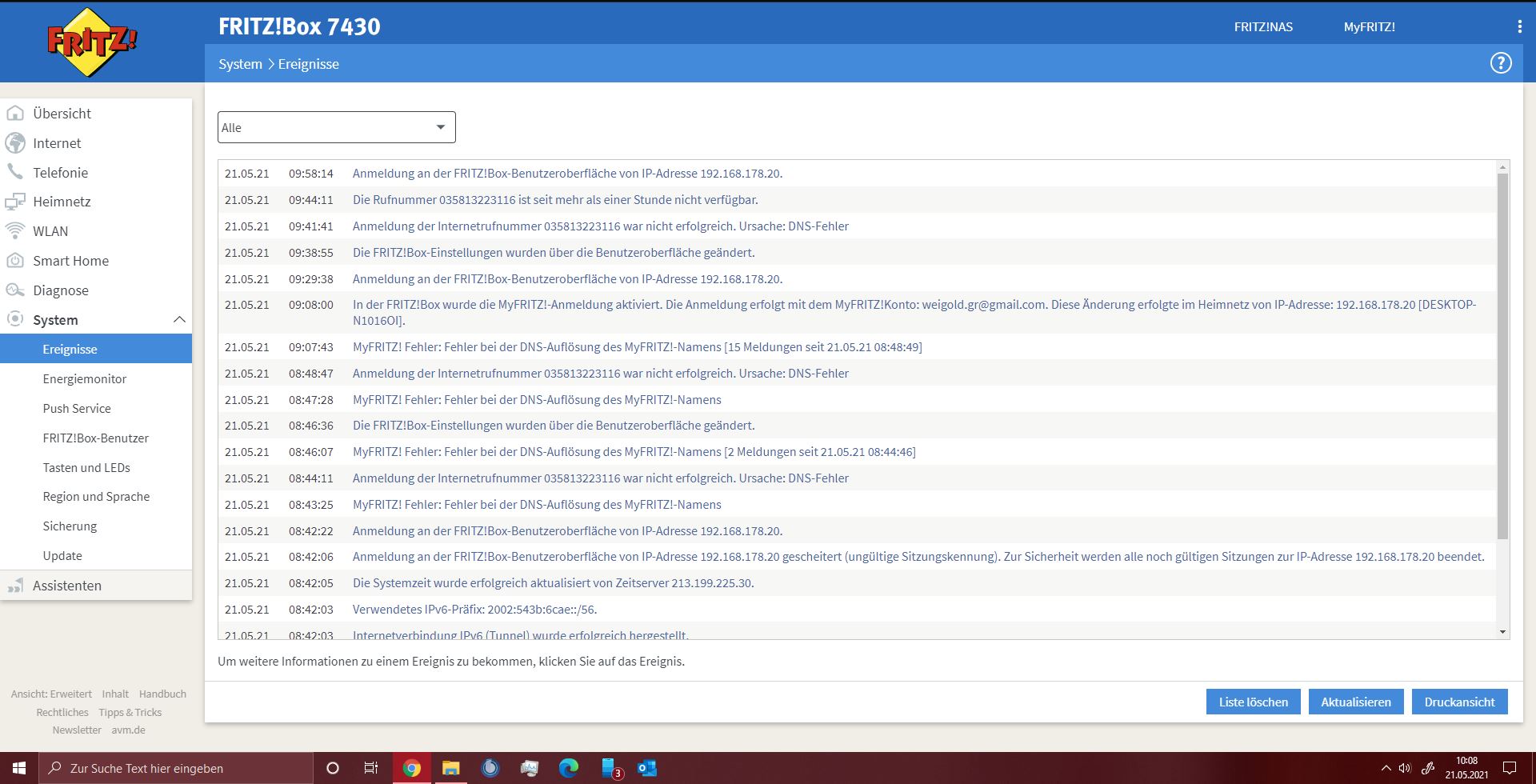The width and height of the screenshot is (1536, 784).
Task: Expand the Diagnose menu
Action: coord(96,290)
